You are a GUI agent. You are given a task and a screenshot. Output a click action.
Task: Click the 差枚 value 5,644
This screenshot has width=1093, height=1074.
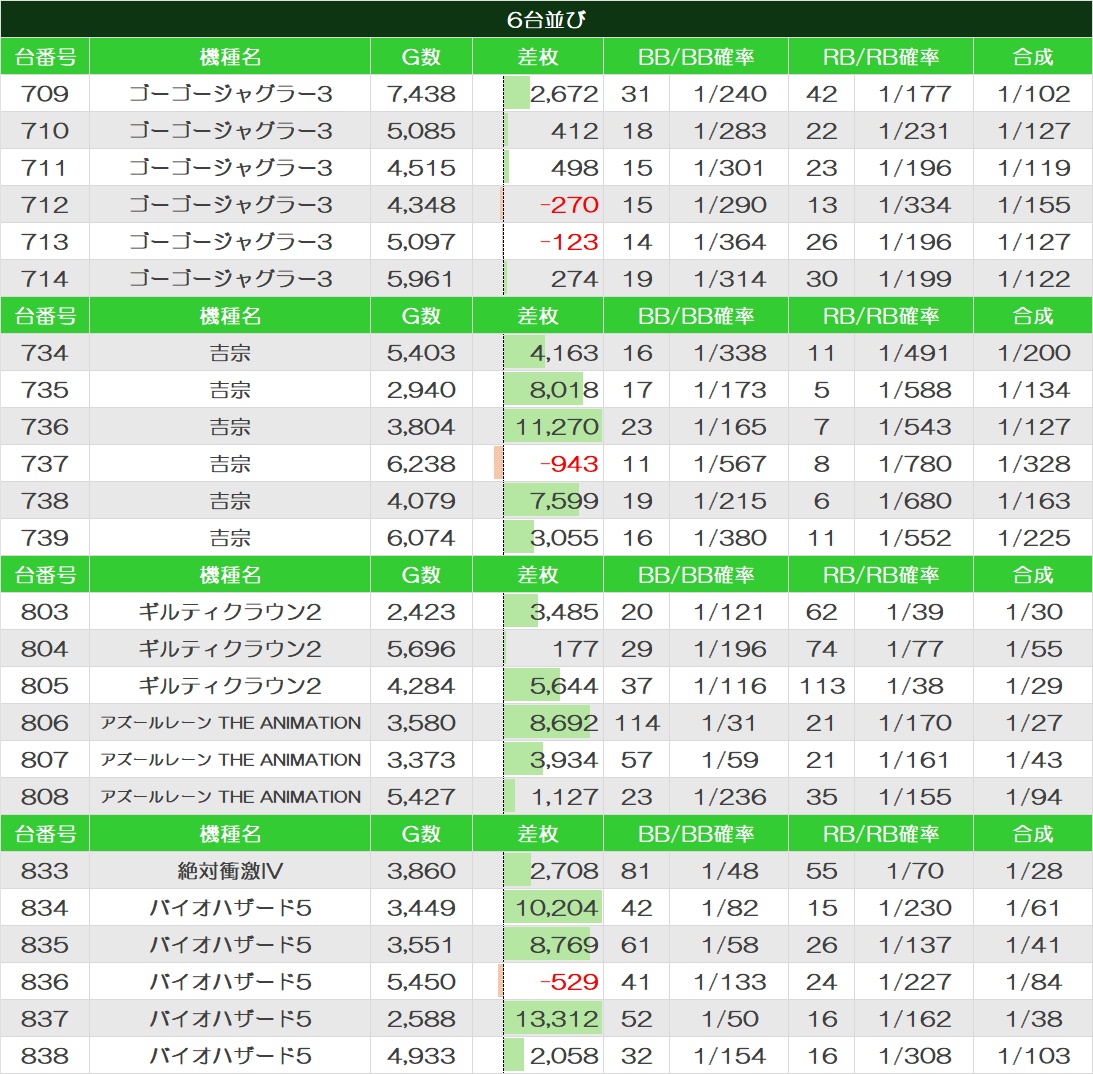click(x=564, y=685)
